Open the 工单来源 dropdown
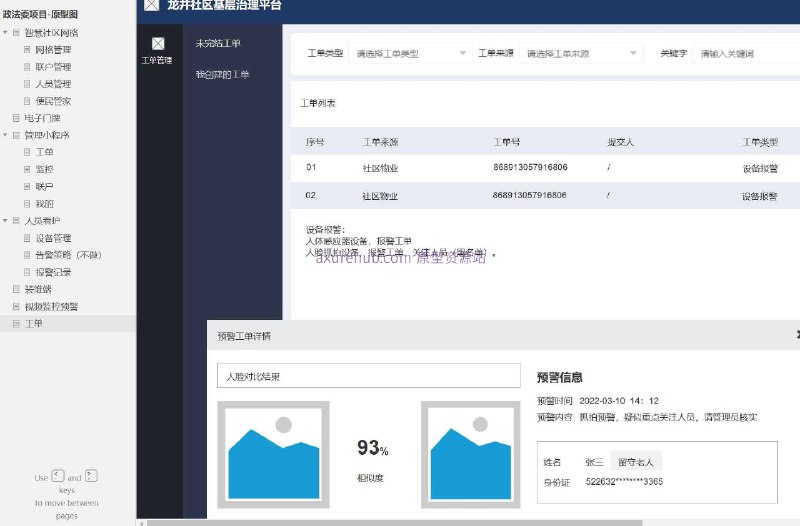 581,53
